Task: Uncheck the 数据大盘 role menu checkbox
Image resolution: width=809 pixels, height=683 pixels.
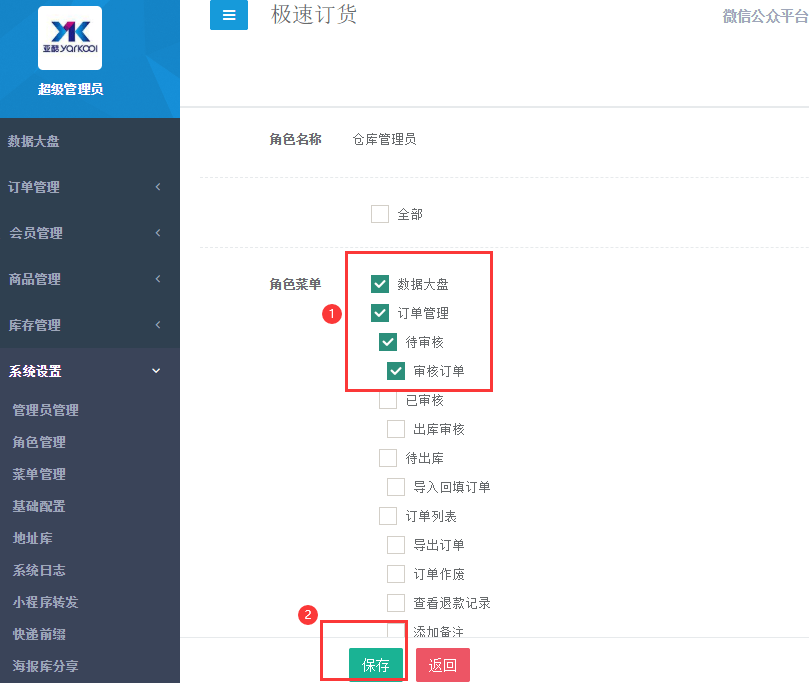Action: tap(380, 284)
